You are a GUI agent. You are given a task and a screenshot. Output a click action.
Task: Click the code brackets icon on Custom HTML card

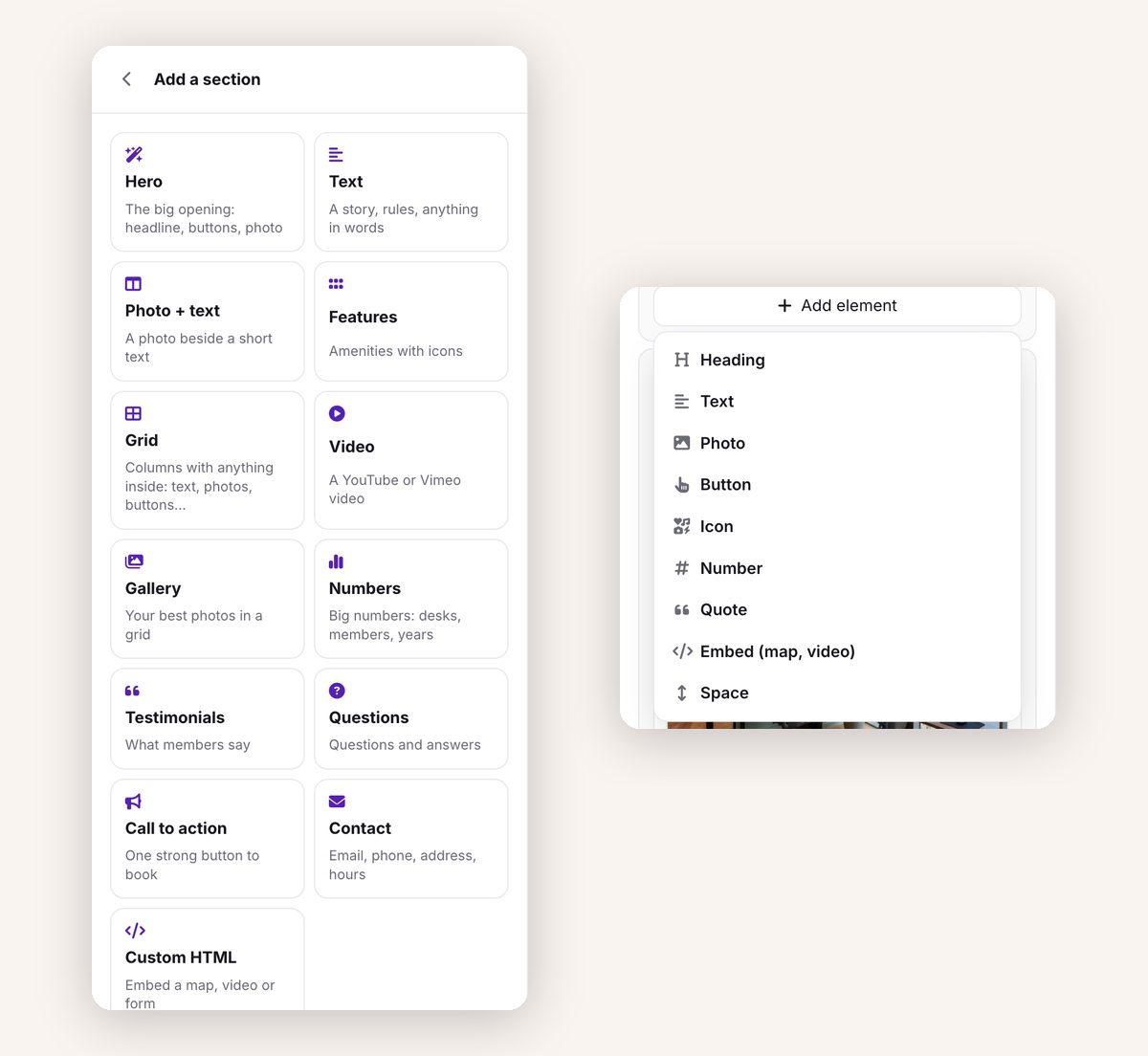coord(135,930)
